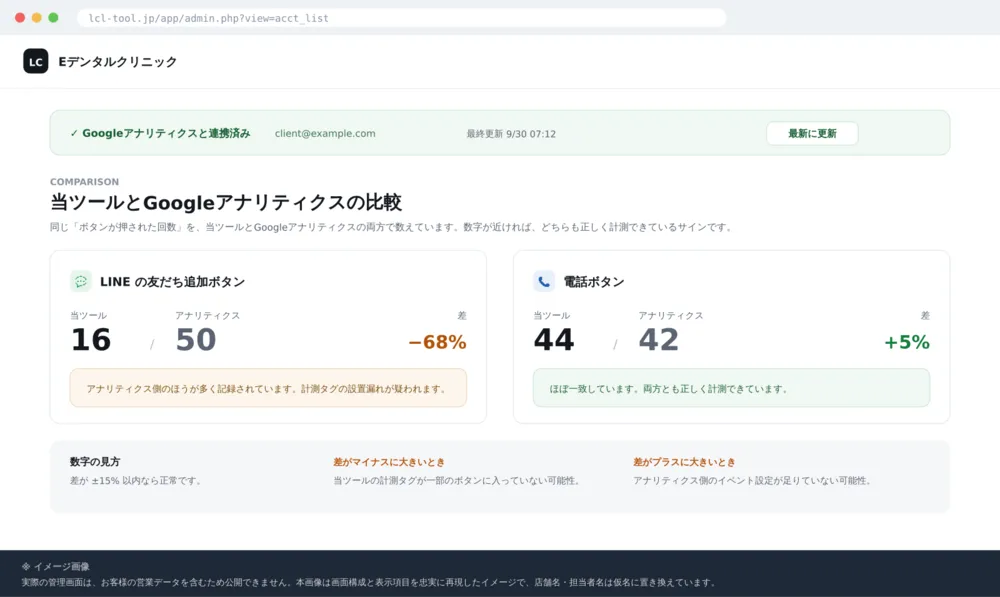The height and width of the screenshot is (597, 1000).
Task: Click the 数字の見方 heading
Action: point(95,462)
